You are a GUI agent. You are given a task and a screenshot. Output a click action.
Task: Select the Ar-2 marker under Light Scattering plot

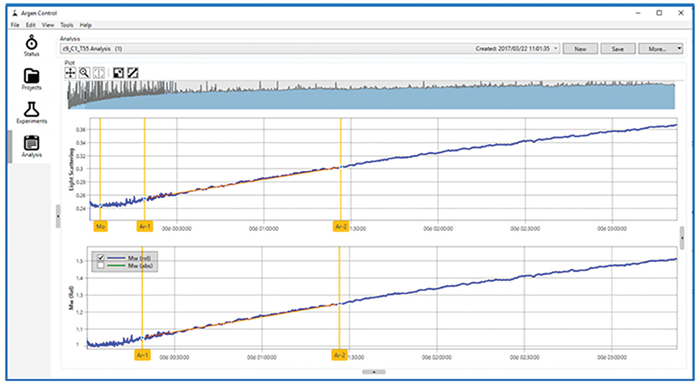(341, 226)
